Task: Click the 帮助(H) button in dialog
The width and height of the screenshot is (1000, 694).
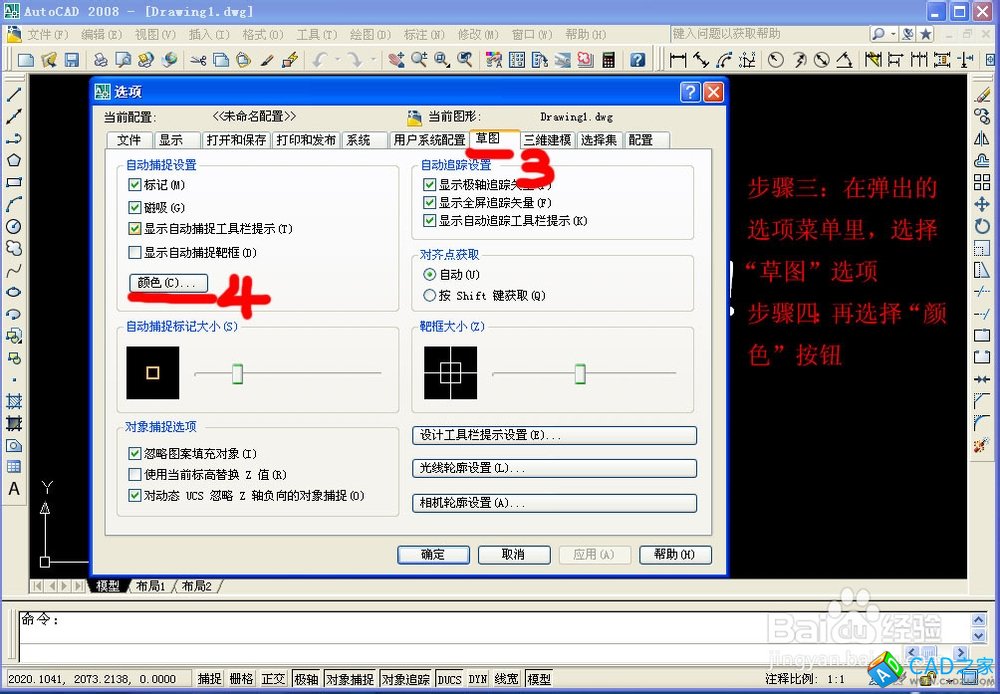Action: pyautogui.click(x=675, y=554)
